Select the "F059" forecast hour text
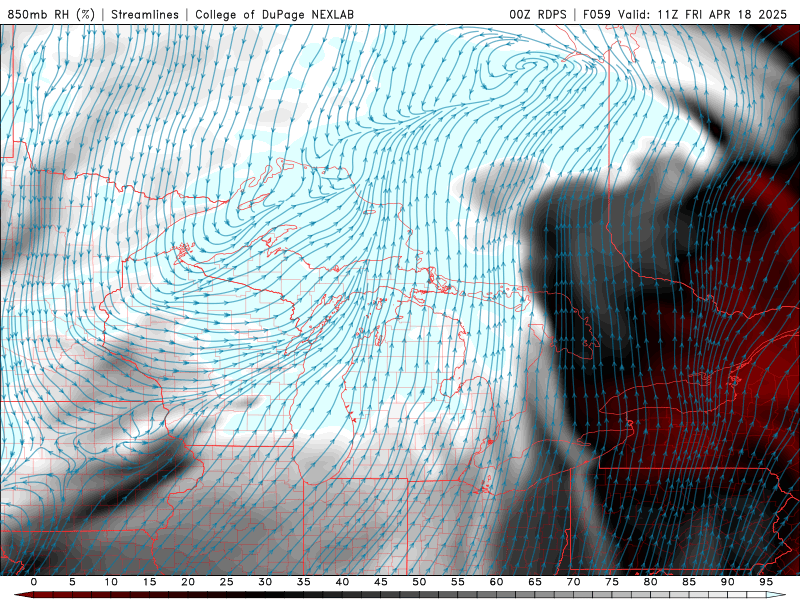Screen dimensions: 800x600 point(597,14)
